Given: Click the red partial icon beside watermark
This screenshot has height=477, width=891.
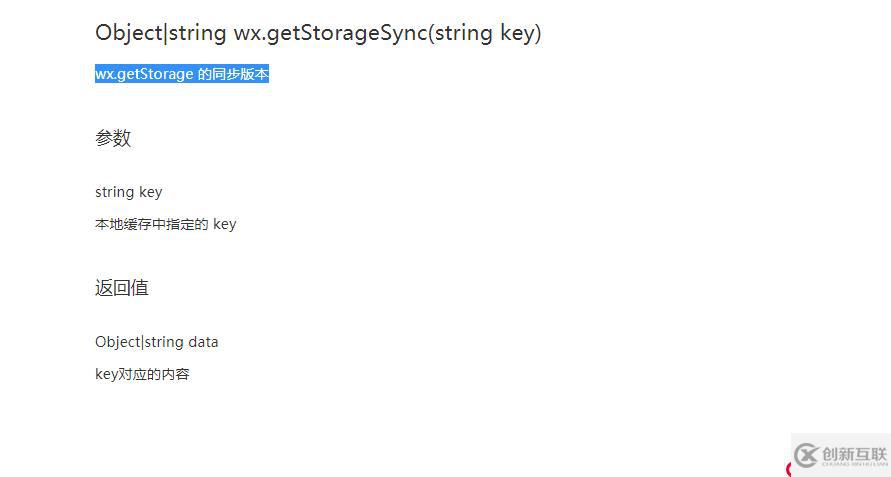Looking at the screenshot, I should 788,470.
